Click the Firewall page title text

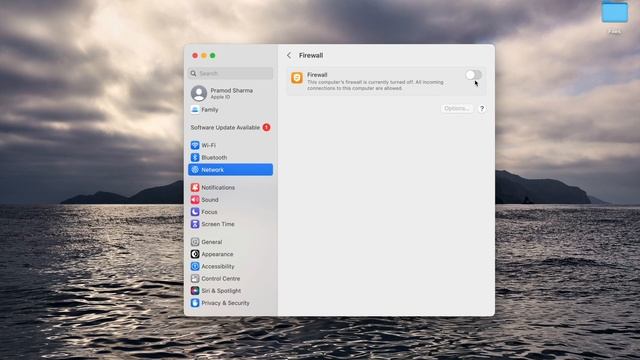(311, 56)
